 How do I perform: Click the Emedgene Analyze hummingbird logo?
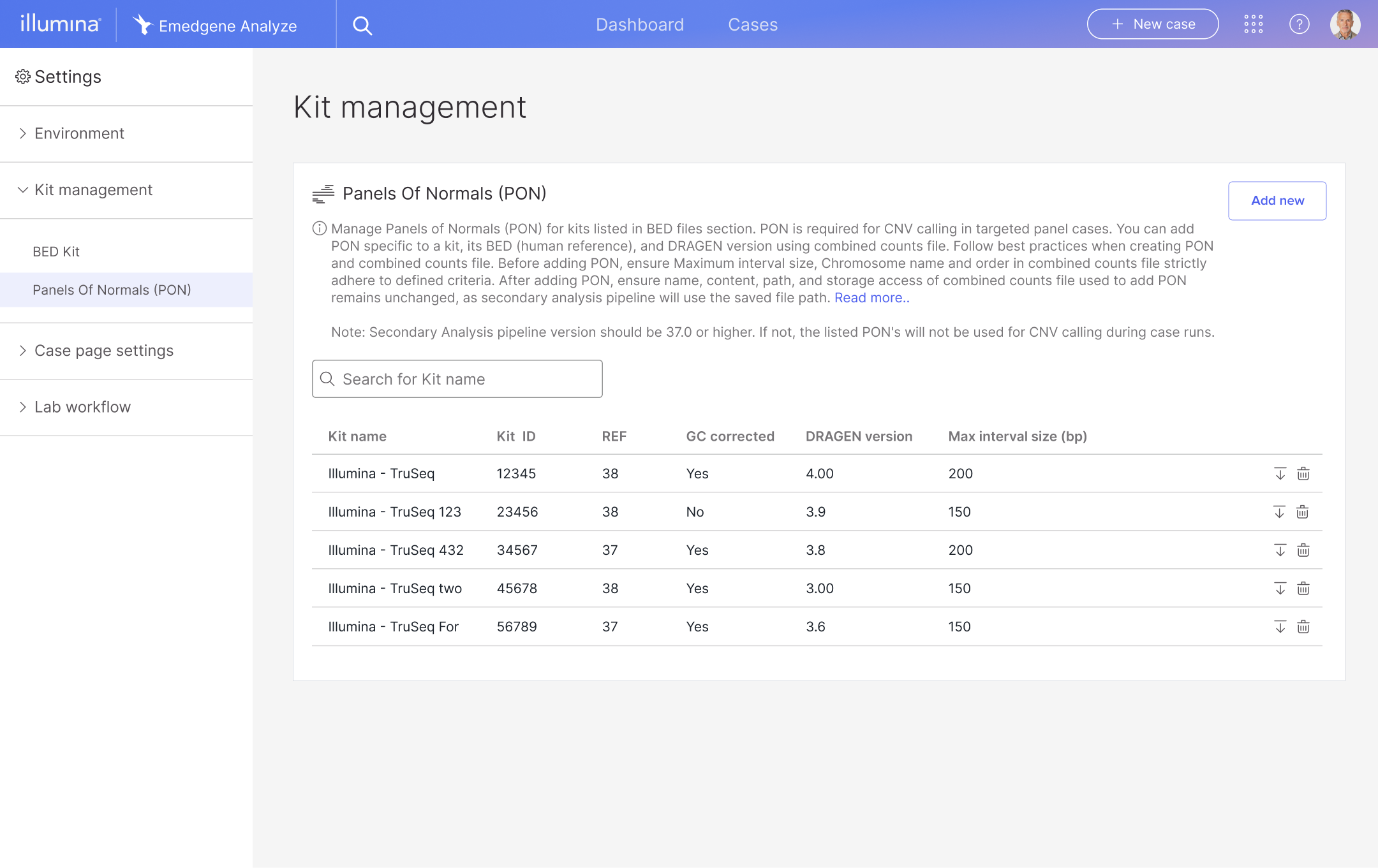tap(142, 24)
